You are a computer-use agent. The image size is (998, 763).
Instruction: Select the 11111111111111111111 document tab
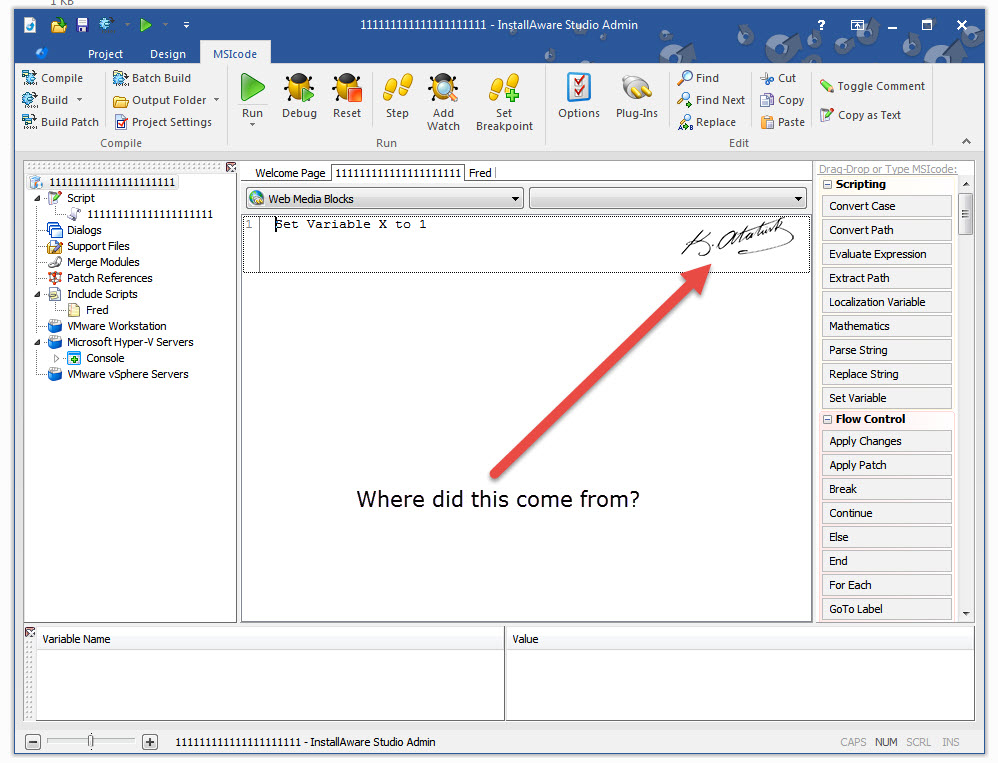coord(398,173)
